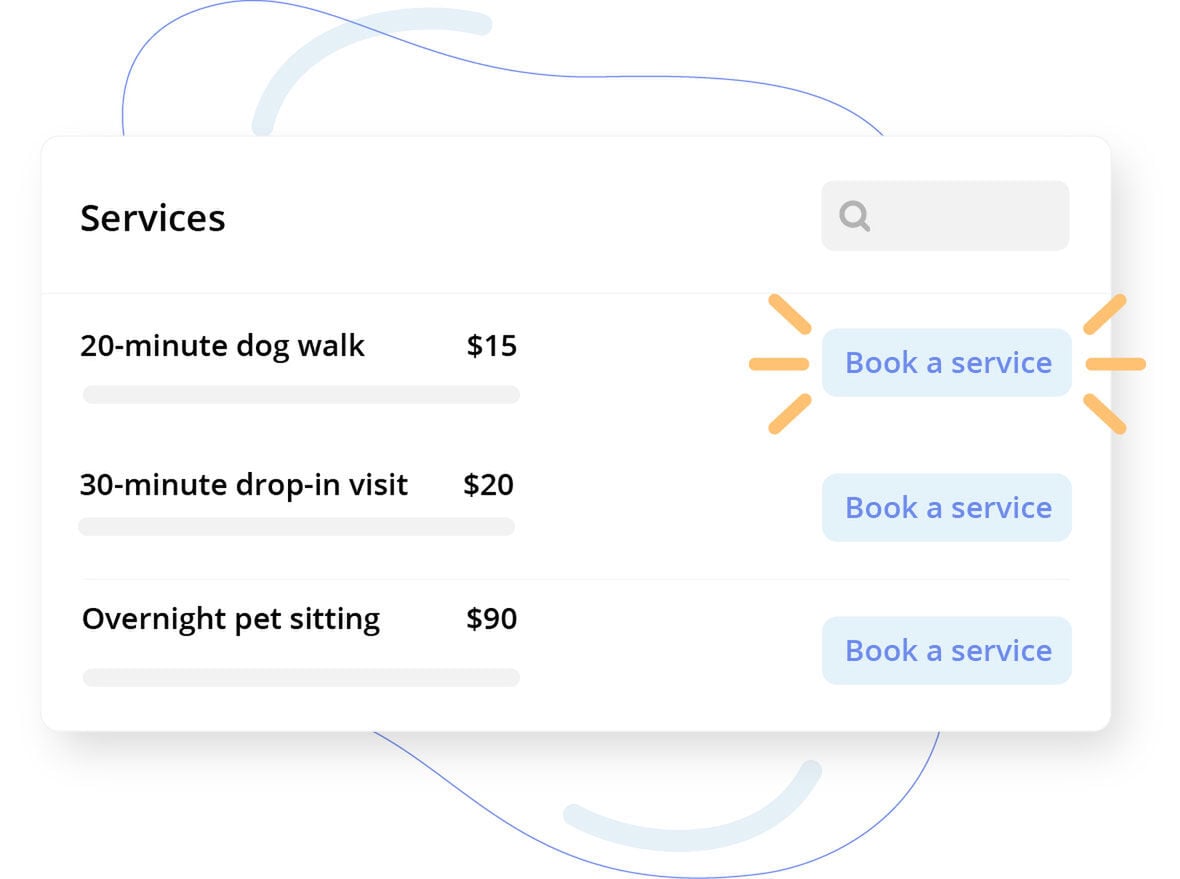Click orange burst lines right of highlighted button
The height and width of the screenshot is (879, 1180).
click(x=1115, y=364)
